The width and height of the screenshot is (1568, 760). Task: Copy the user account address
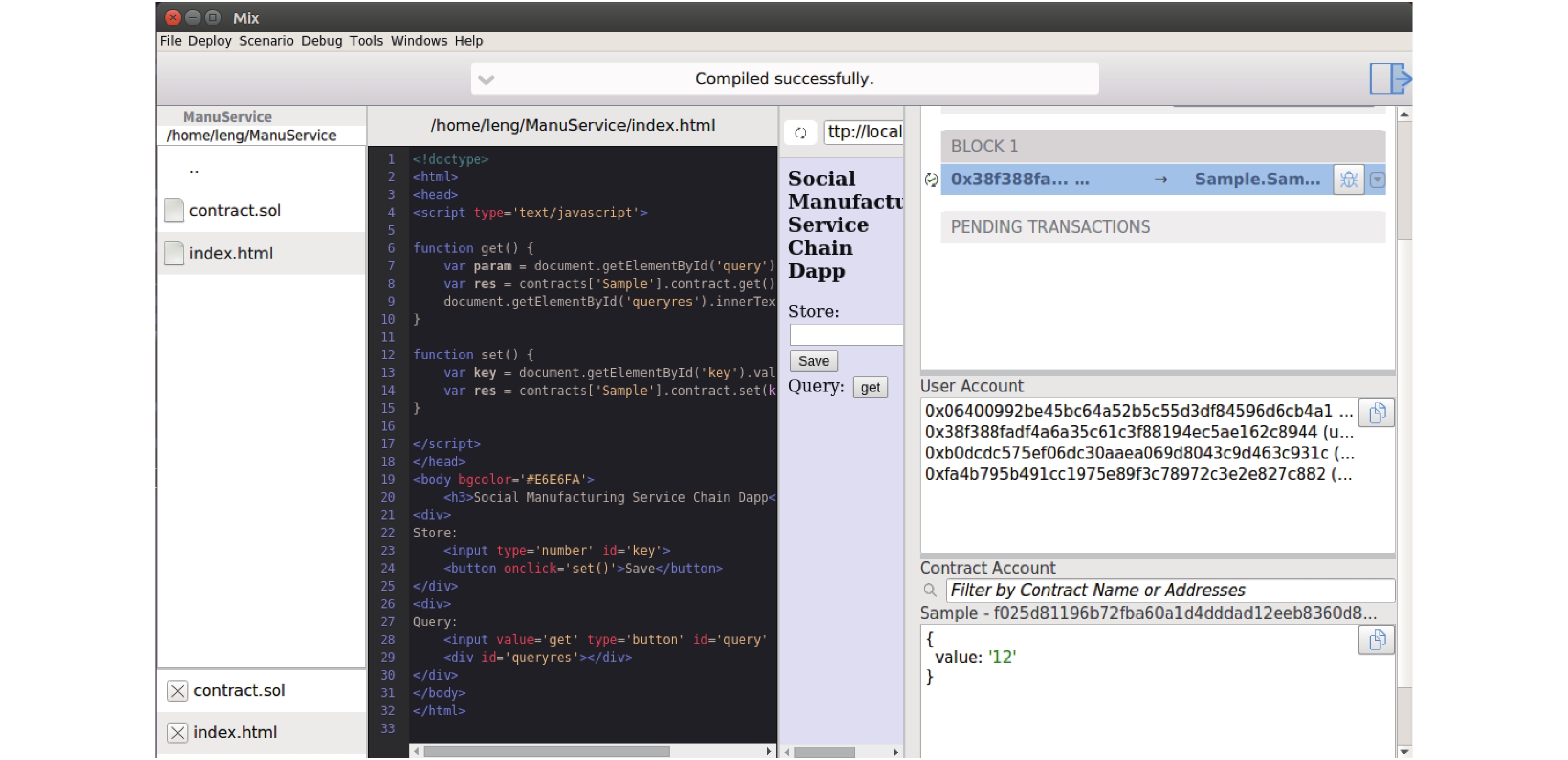(1376, 413)
